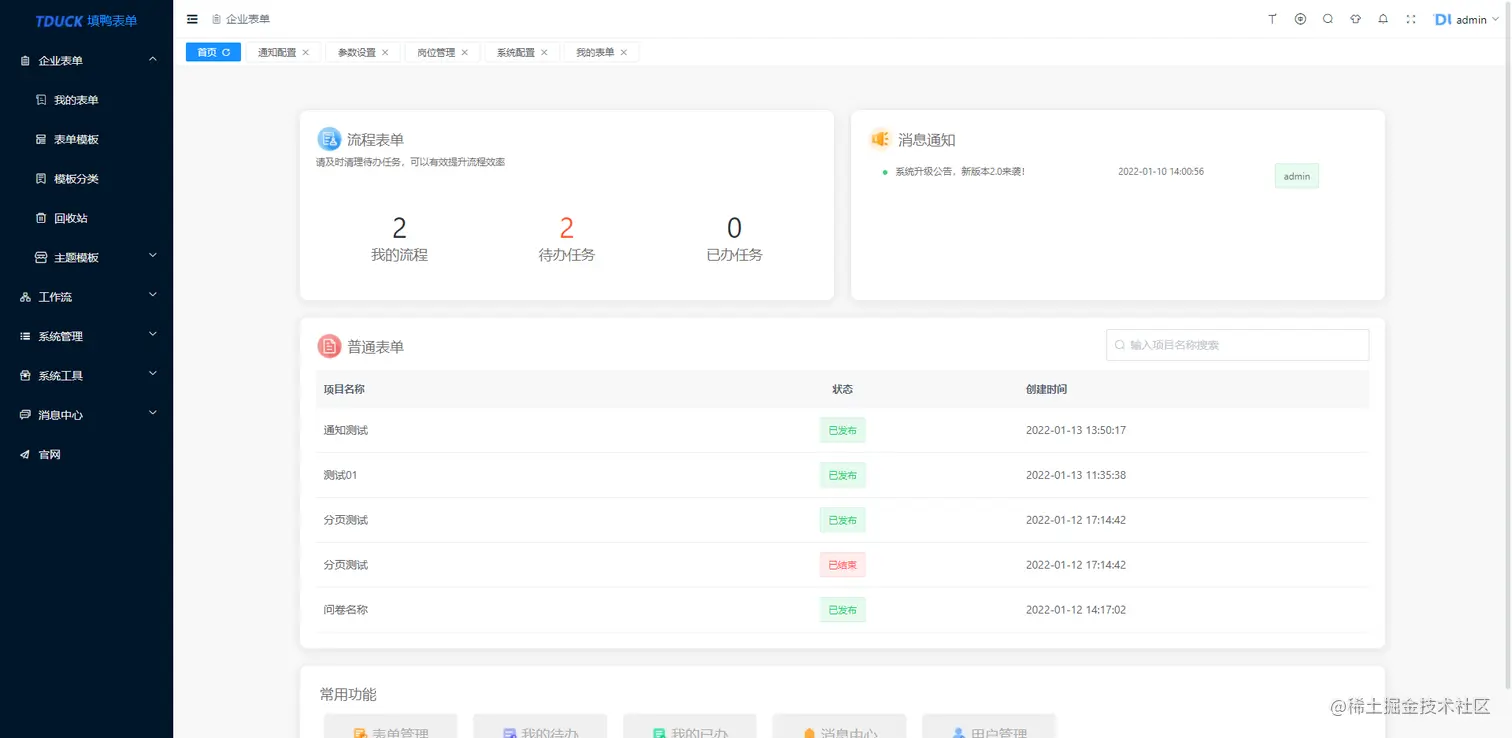Expand the 系统管理 sidebar menu
The height and width of the screenshot is (738, 1512).
[x=86, y=336]
